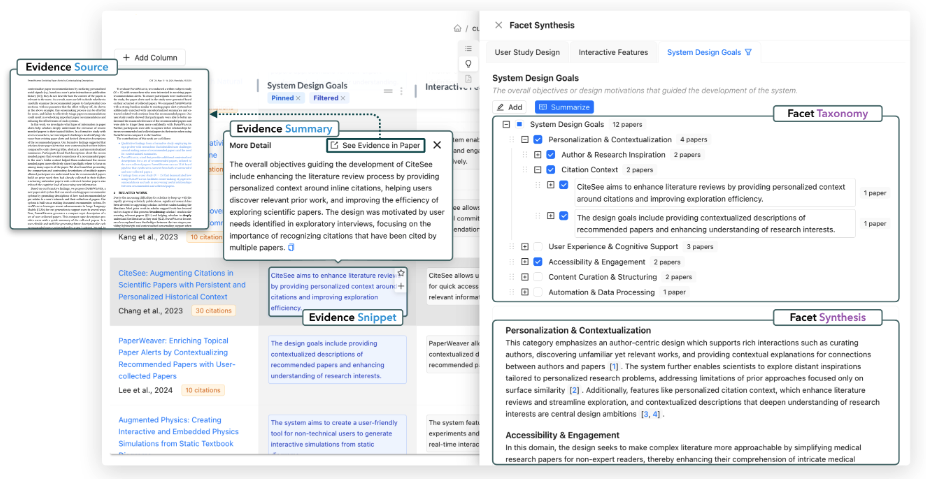This screenshot has height=479, width=926.
Task: Expand User Experience & Cognitive Support node
Action: [524, 246]
